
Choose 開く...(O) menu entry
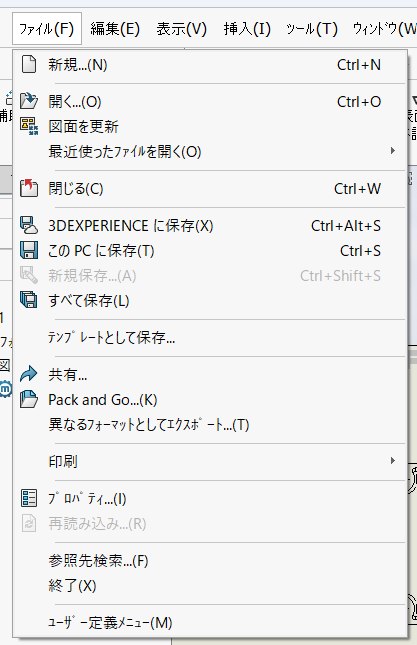click(x=210, y=102)
